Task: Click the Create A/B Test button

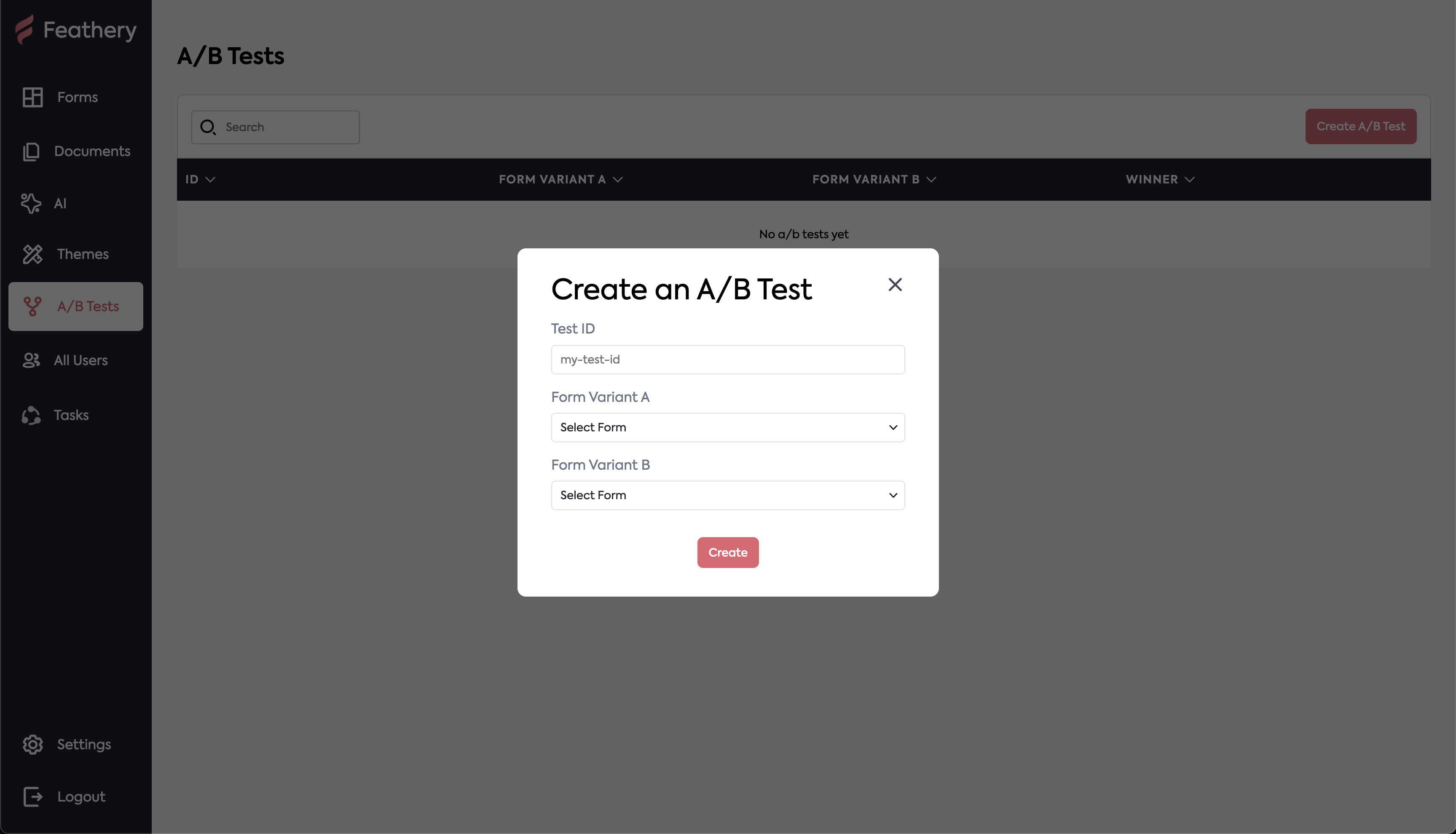Action: (x=1360, y=126)
